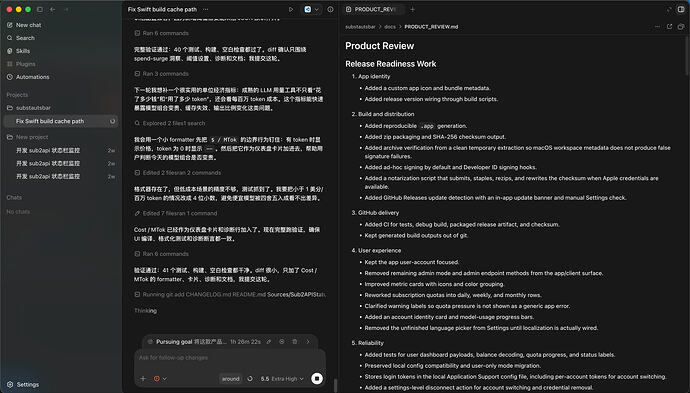Click the copy icon in document header
This screenshot has height=393, width=690.
(681, 27)
